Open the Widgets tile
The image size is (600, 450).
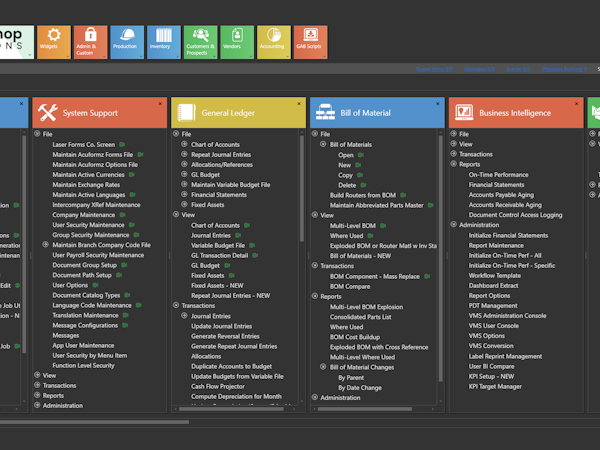(54, 42)
